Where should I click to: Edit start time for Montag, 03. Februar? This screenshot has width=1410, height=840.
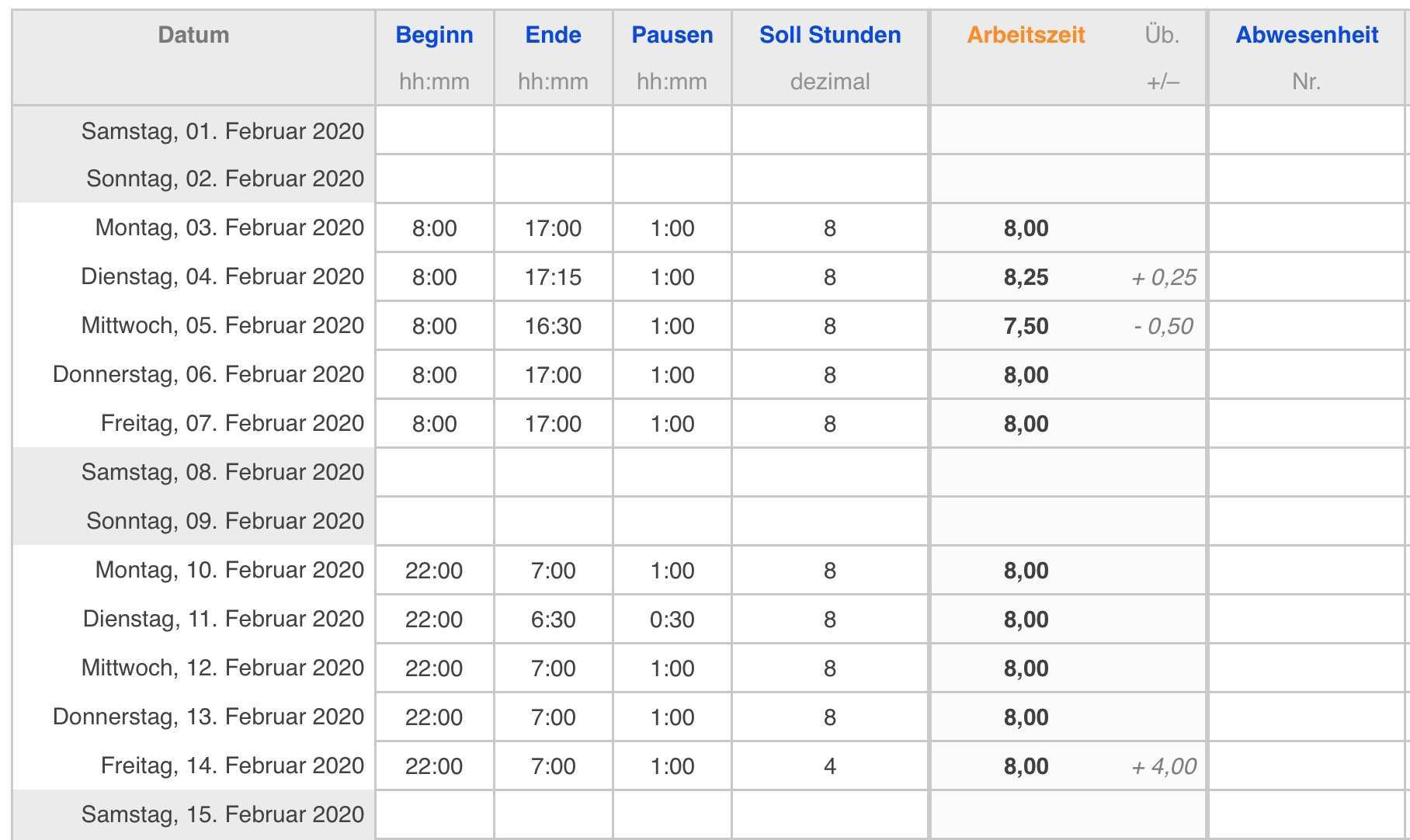tap(434, 228)
